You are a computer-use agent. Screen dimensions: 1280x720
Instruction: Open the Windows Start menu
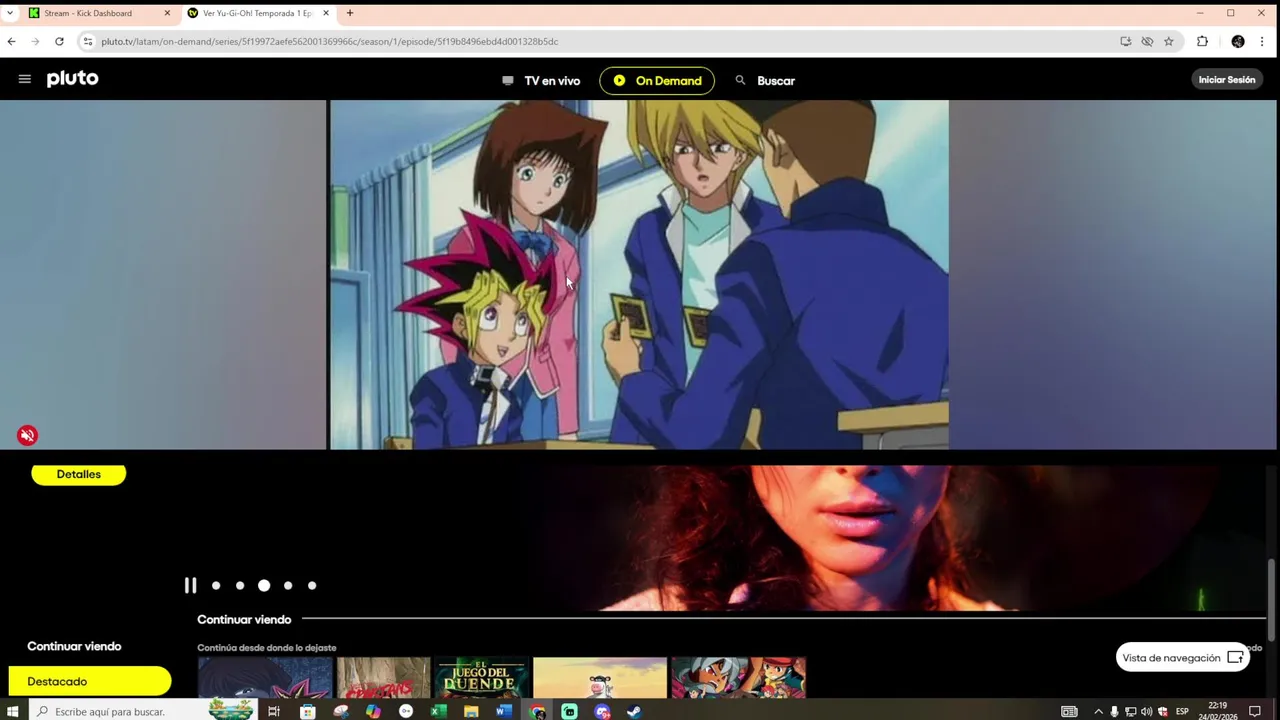pos(13,711)
